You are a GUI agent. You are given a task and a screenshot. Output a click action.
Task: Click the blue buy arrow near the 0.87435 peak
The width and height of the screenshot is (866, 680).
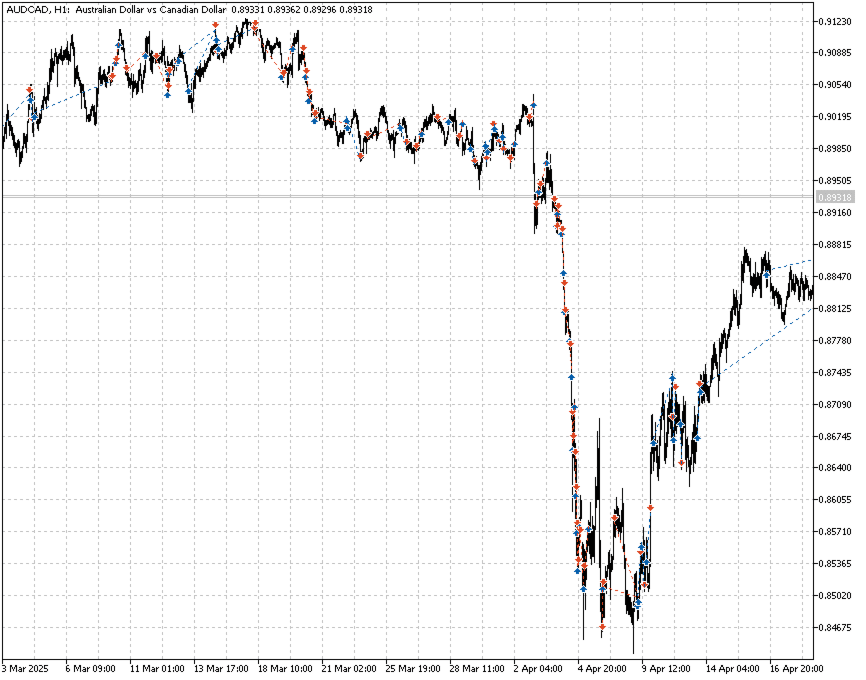coord(673,378)
